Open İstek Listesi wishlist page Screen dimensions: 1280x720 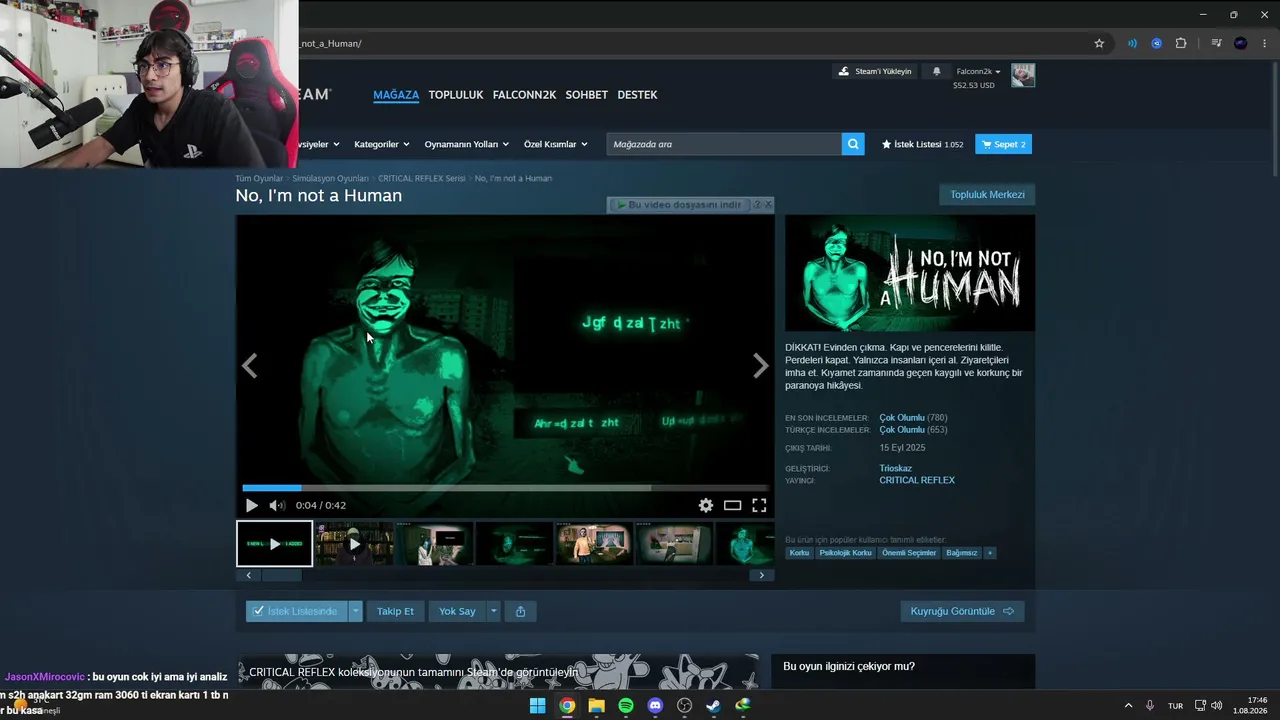pyautogui.click(x=922, y=144)
